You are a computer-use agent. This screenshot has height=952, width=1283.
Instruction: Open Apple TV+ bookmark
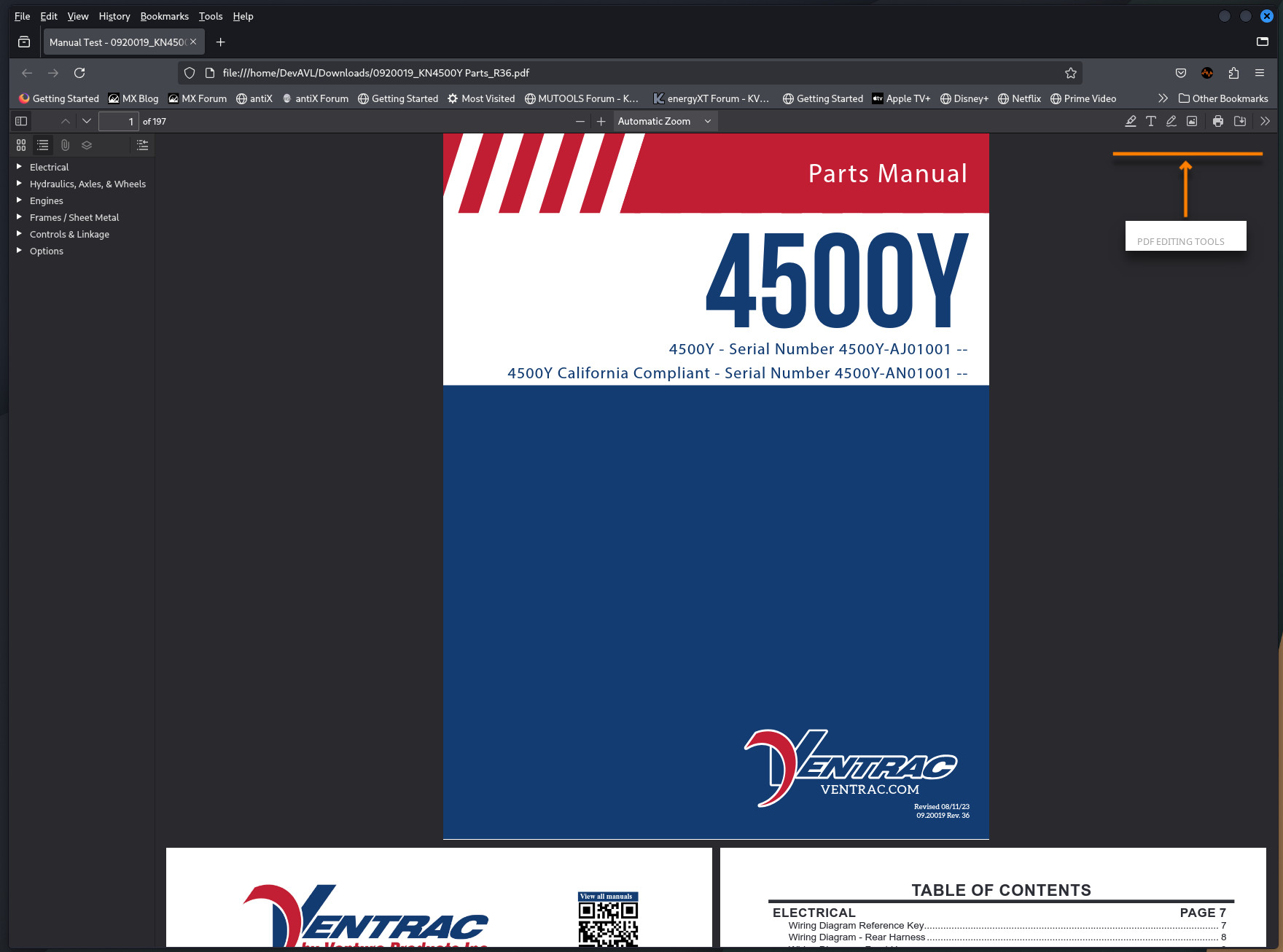click(x=902, y=98)
